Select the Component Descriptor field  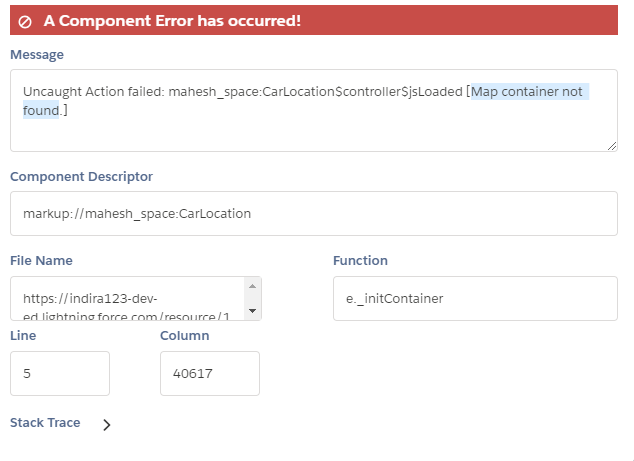(313, 213)
